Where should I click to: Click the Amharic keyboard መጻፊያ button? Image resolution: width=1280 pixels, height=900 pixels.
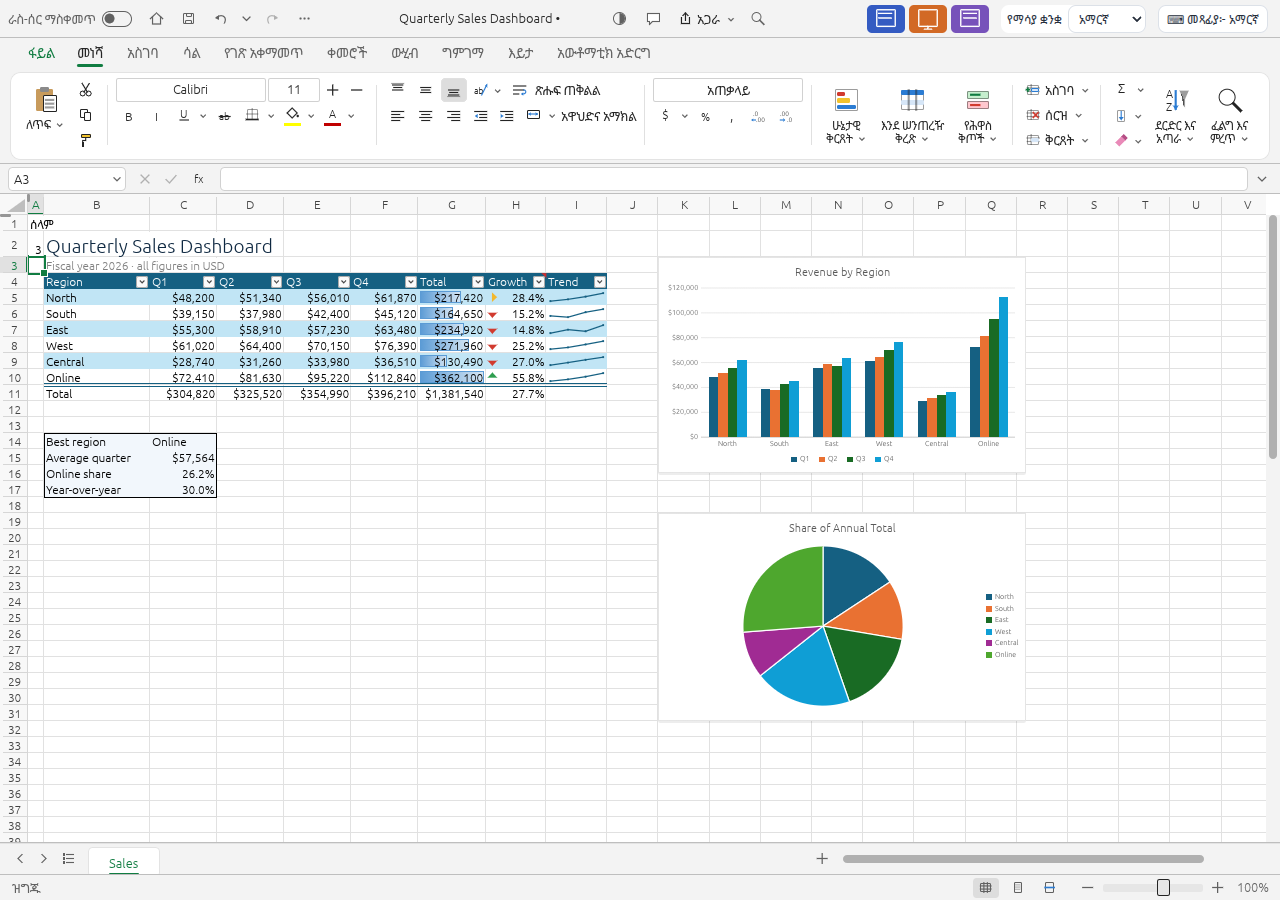(1213, 19)
